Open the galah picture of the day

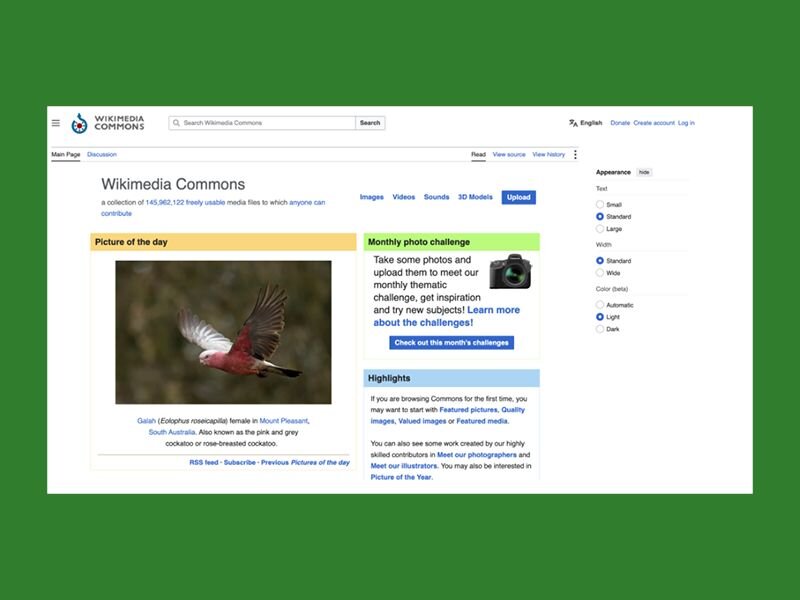(x=223, y=332)
